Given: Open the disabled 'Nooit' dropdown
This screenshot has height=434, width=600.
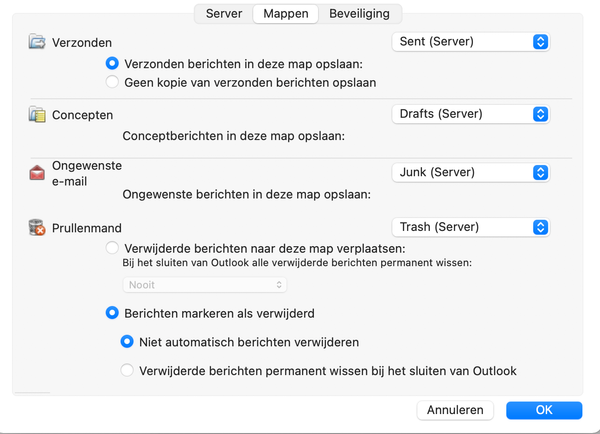Looking at the screenshot, I should [205, 285].
